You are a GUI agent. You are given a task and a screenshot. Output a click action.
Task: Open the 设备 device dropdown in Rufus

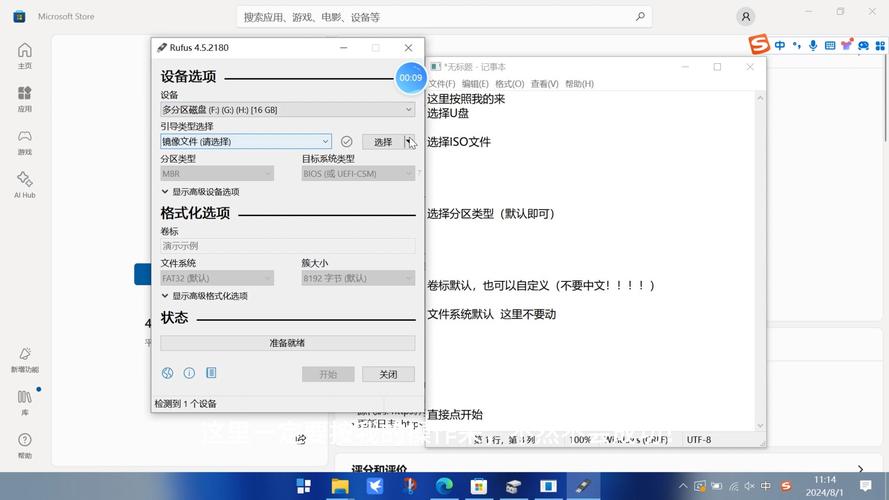pyautogui.click(x=287, y=109)
